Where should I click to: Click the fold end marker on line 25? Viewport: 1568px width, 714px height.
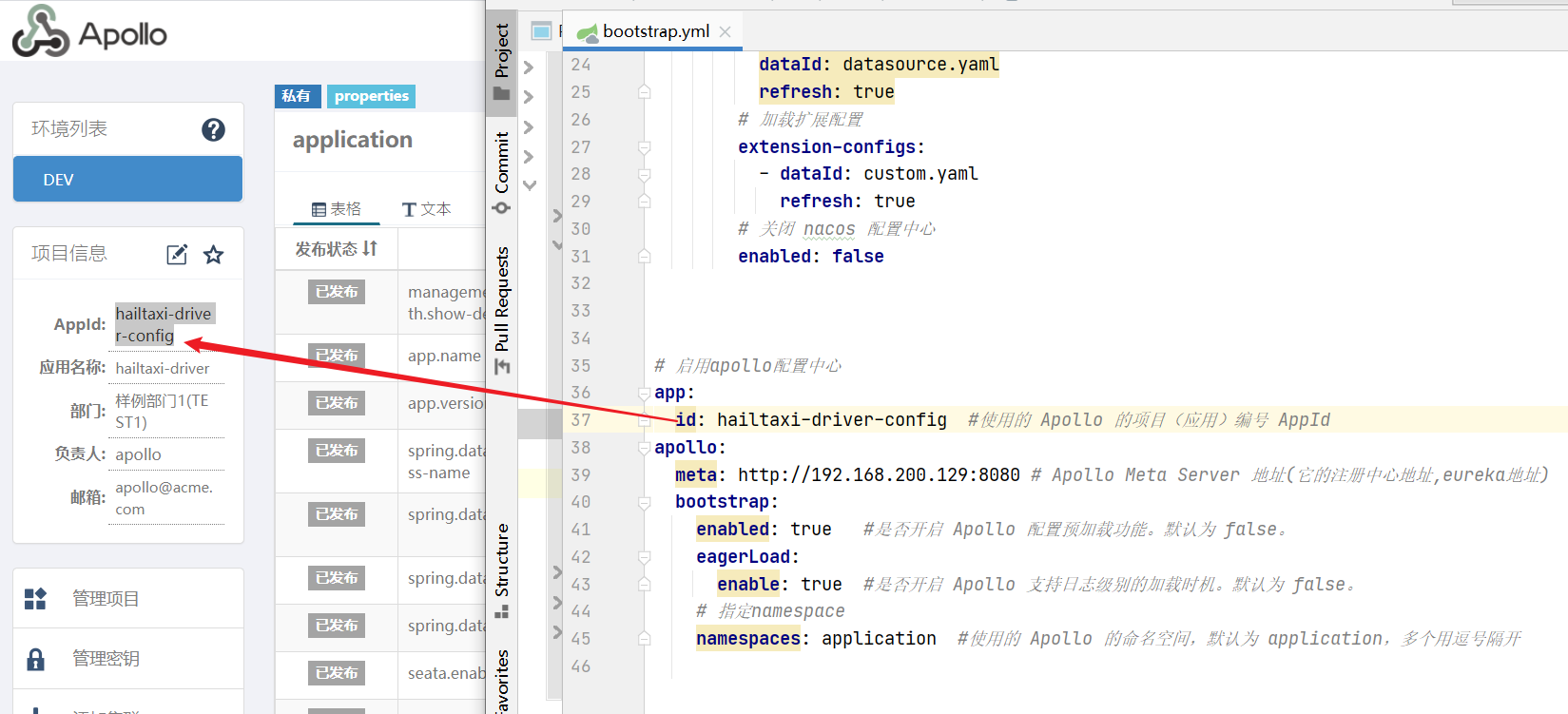tap(645, 92)
